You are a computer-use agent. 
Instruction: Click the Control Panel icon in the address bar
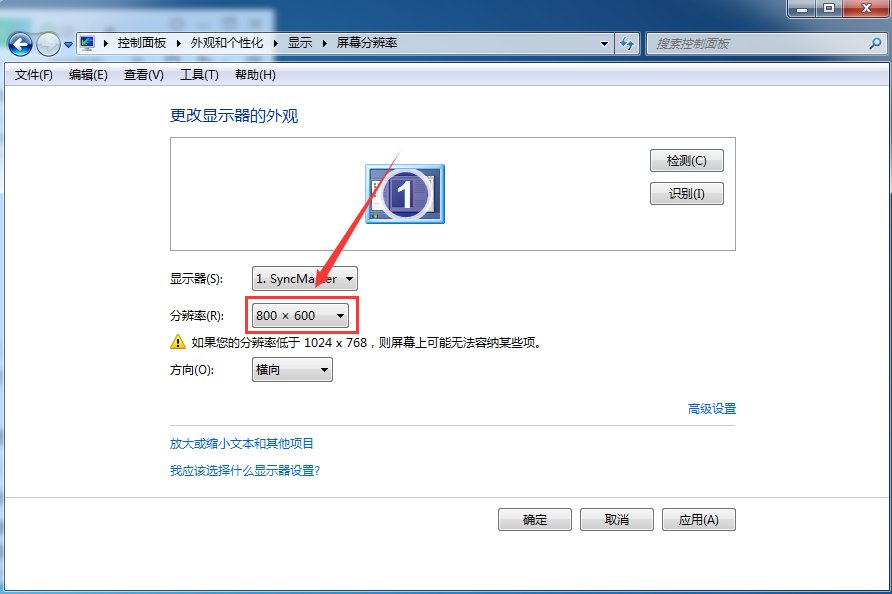click(x=87, y=44)
